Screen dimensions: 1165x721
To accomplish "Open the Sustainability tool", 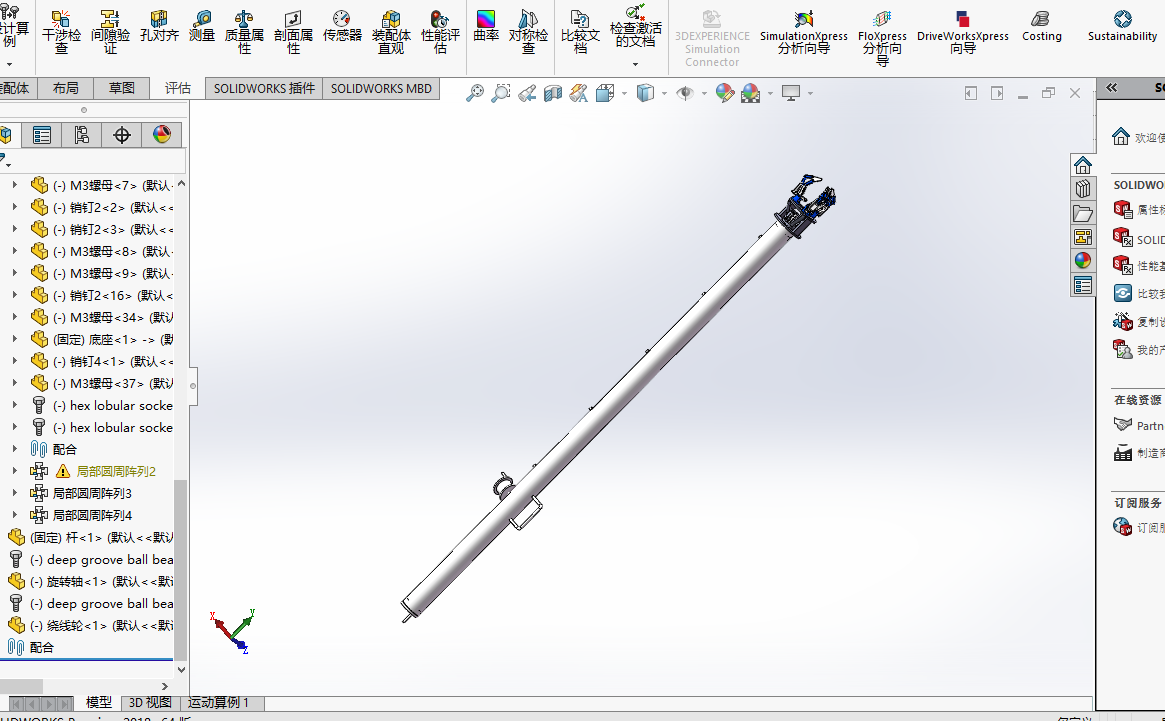I will point(1122,26).
